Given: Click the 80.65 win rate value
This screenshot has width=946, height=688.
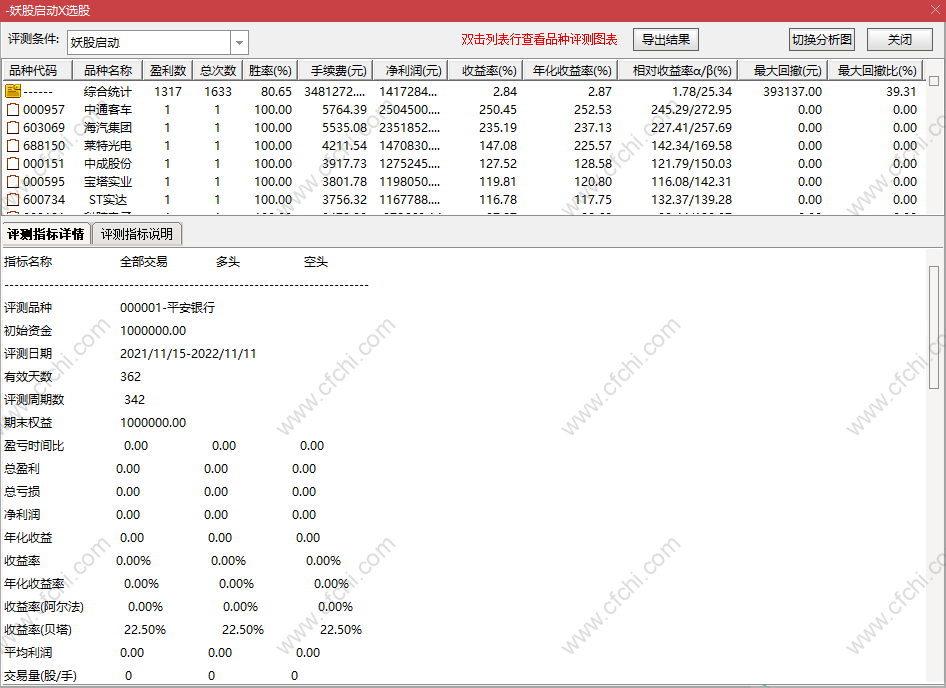Looking at the screenshot, I should 276,92.
